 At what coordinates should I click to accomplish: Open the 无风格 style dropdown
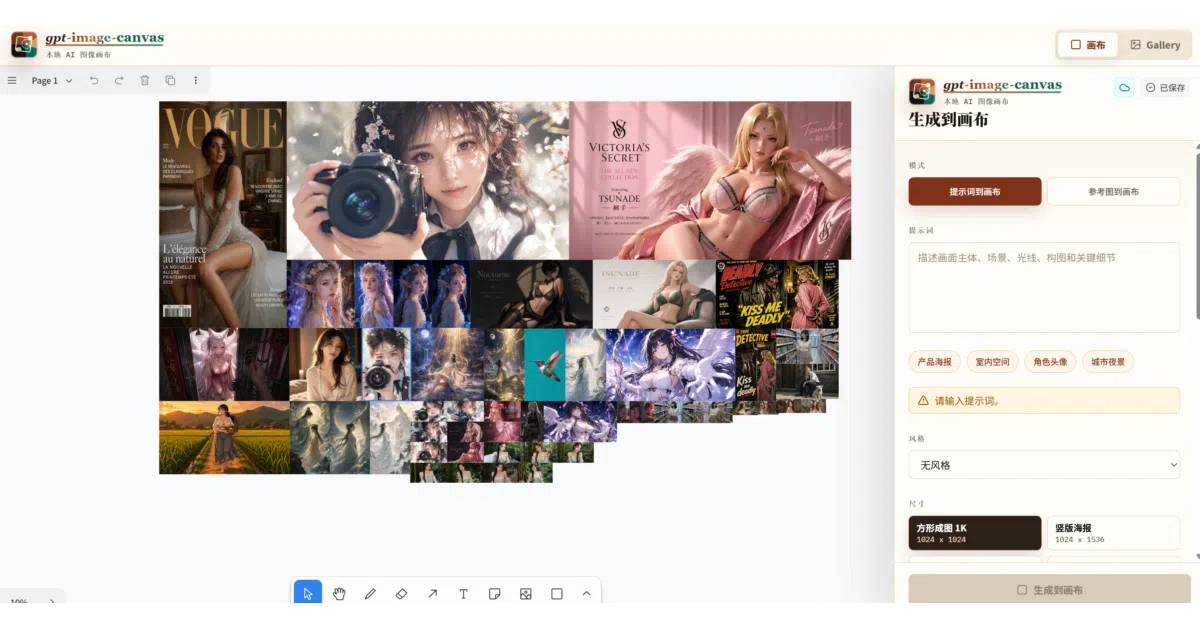(x=1044, y=465)
